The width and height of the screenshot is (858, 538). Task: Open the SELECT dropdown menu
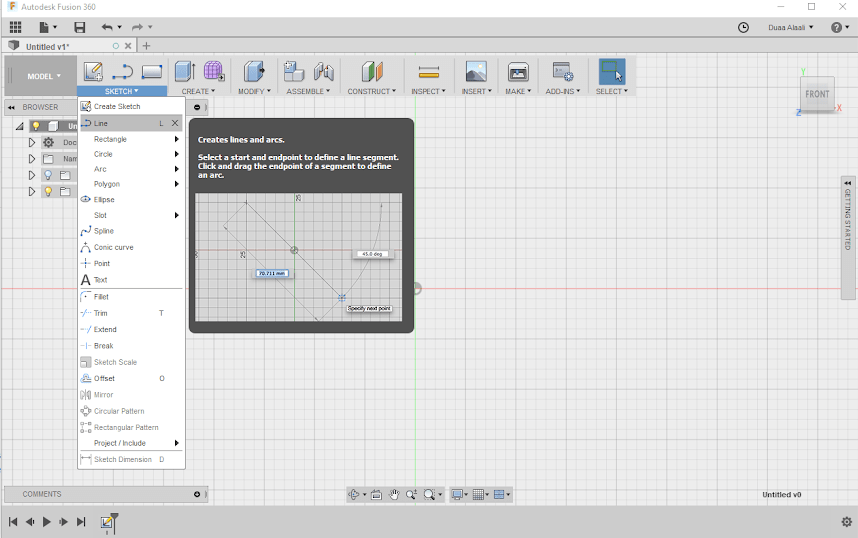(x=611, y=91)
